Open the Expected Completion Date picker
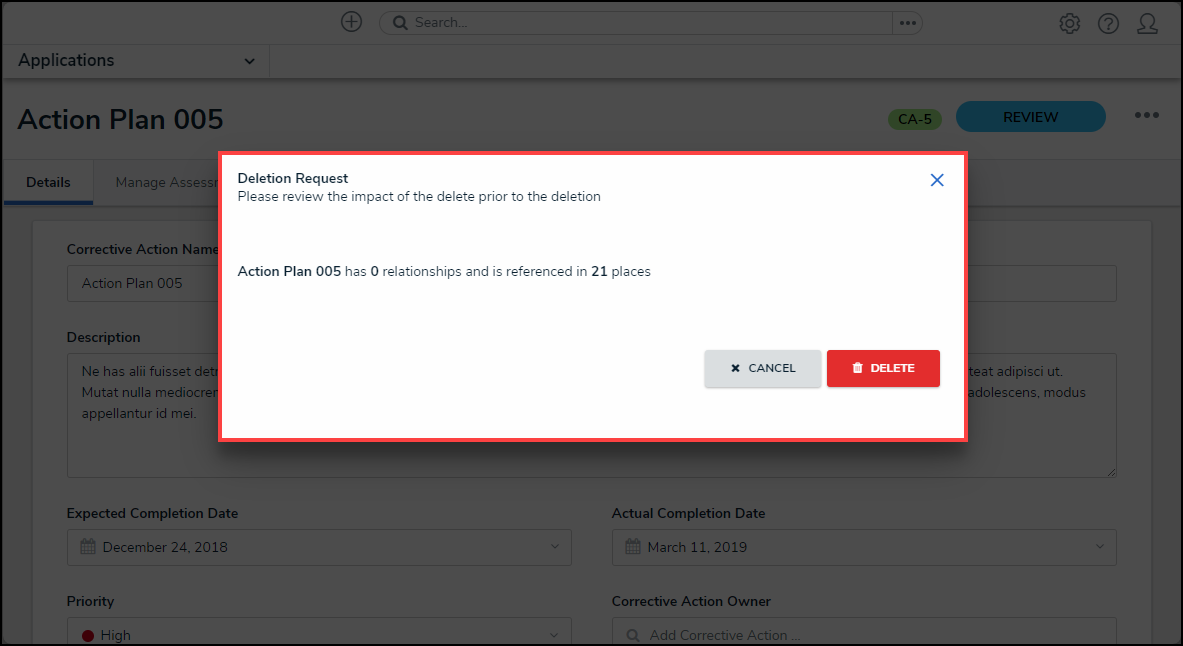Image resolution: width=1183 pixels, height=646 pixels. 319,547
